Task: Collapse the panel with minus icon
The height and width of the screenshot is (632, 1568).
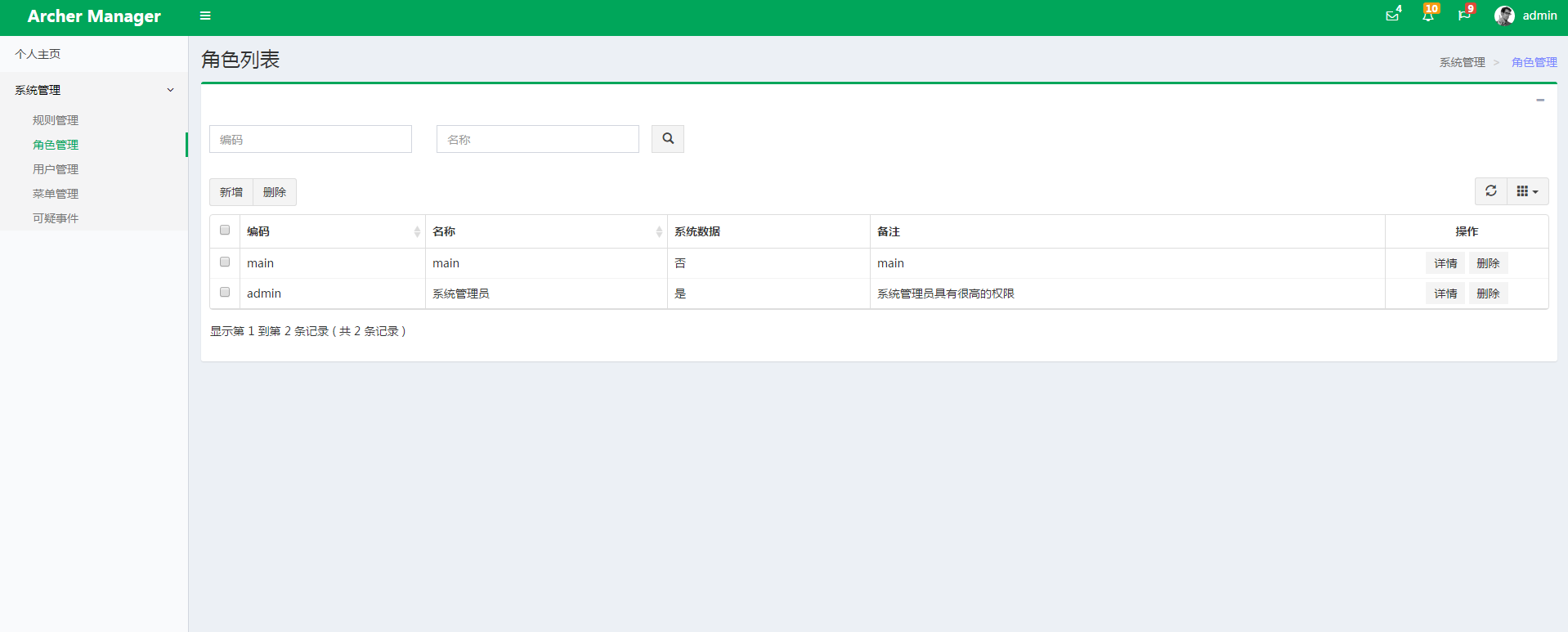Action: 1539,100
